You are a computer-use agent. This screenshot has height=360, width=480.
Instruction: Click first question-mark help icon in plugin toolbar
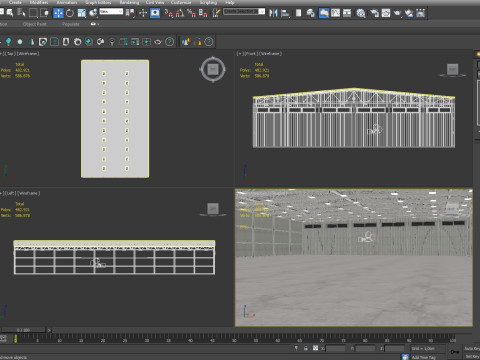(170, 42)
